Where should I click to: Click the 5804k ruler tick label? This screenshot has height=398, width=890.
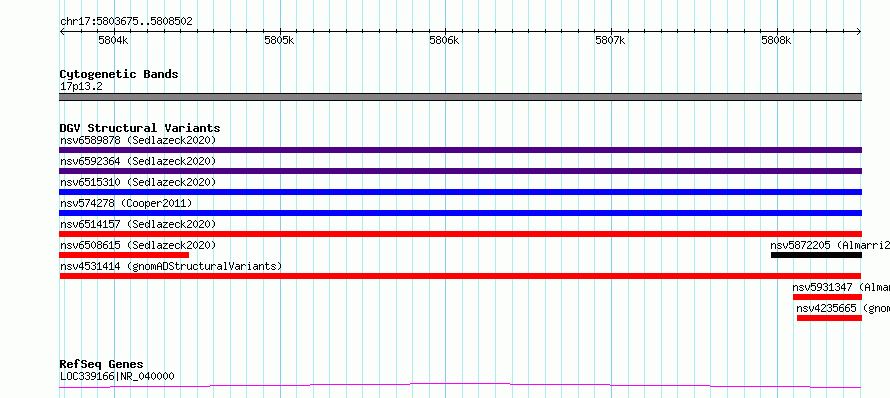(113, 40)
